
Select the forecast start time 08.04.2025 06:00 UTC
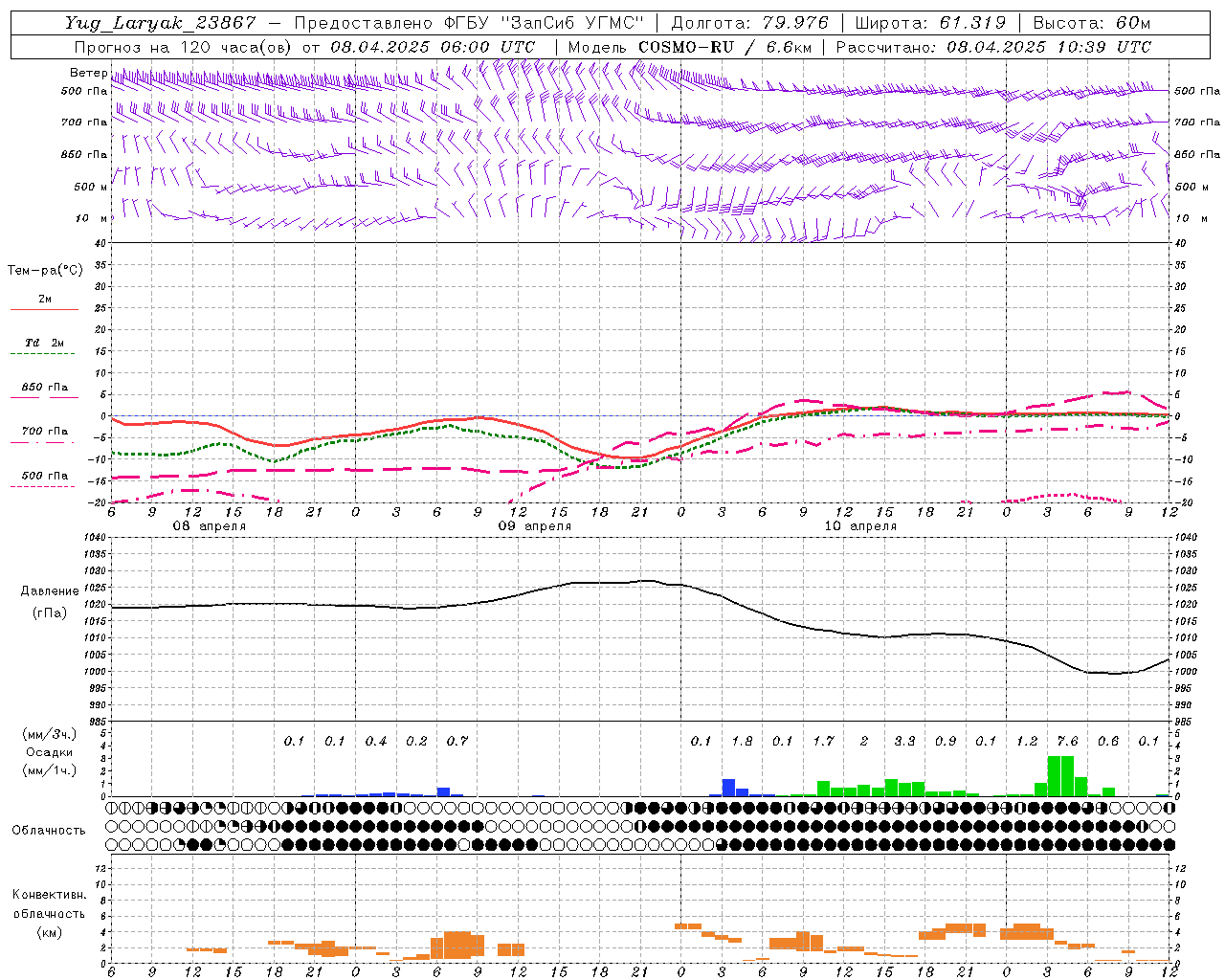click(x=433, y=47)
